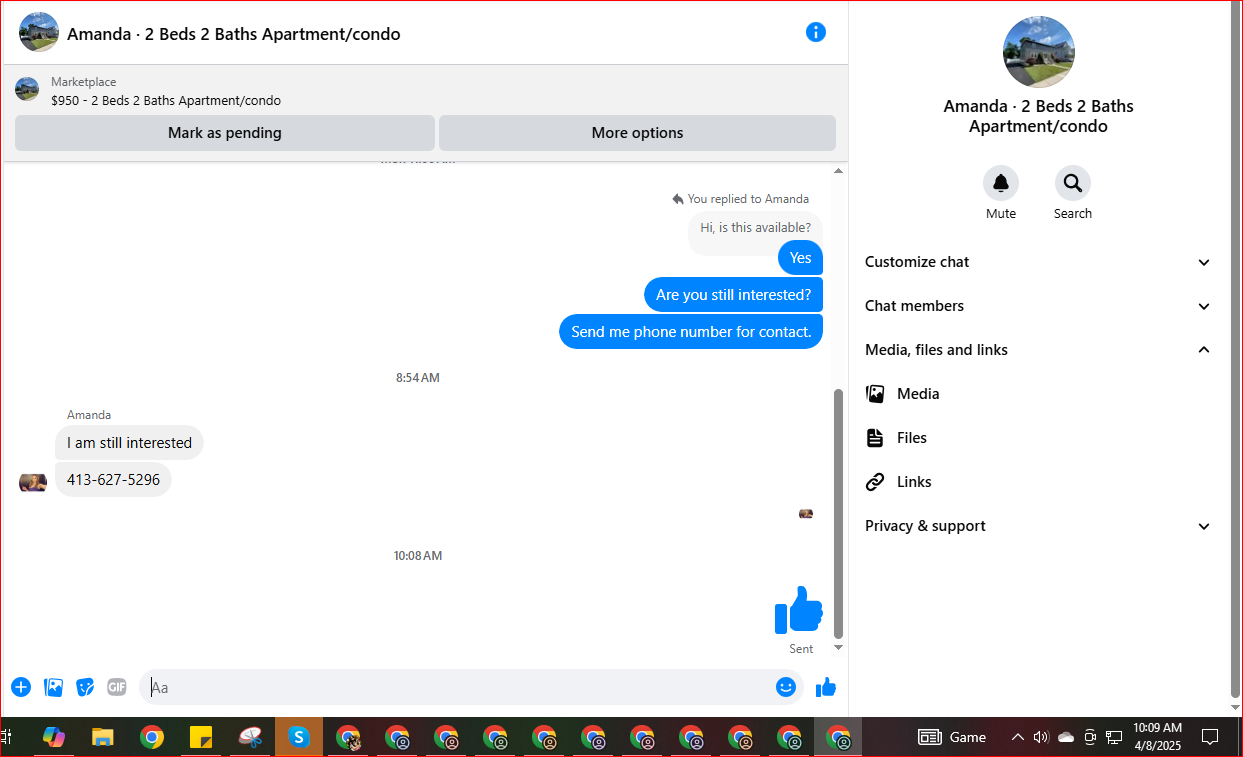The height and width of the screenshot is (757, 1243).
Task: Choose a sticker from the sticker icon
Action: click(86, 687)
